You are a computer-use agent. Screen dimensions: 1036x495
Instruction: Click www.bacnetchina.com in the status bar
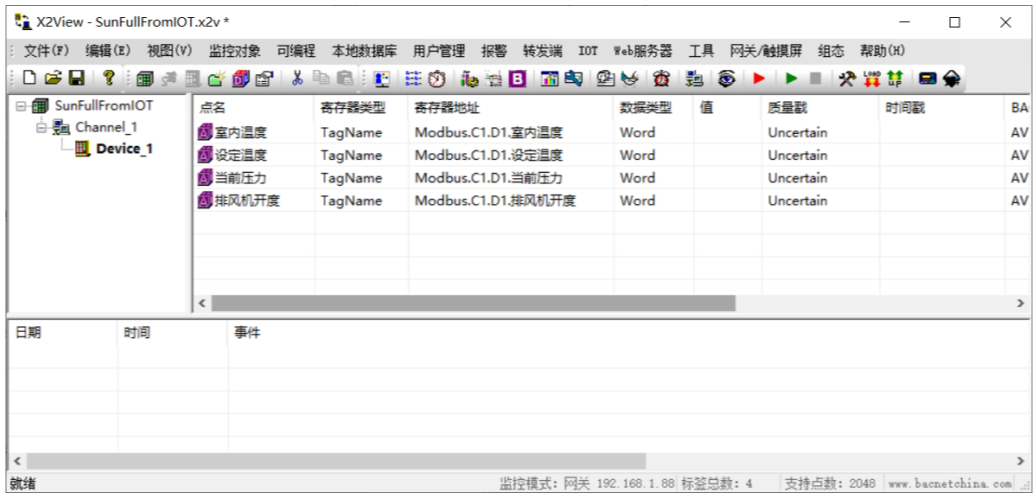pos(950,483)
